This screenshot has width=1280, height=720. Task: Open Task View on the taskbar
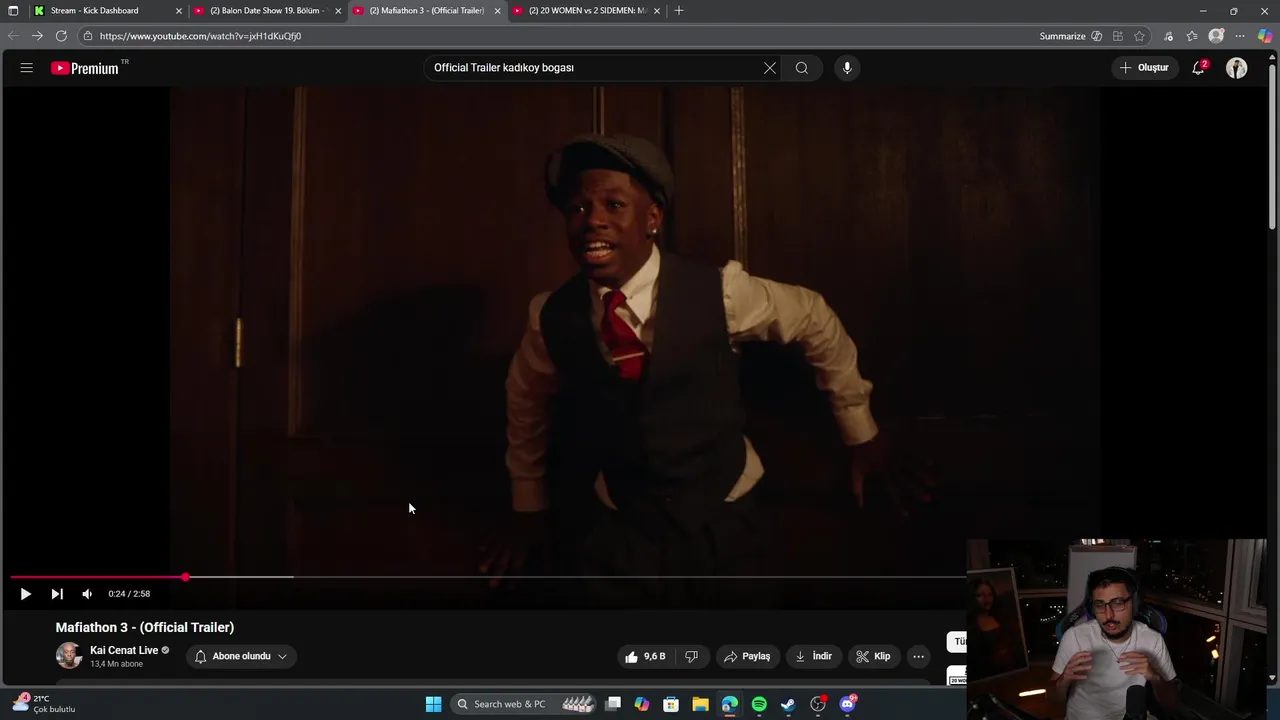(613, 704)
